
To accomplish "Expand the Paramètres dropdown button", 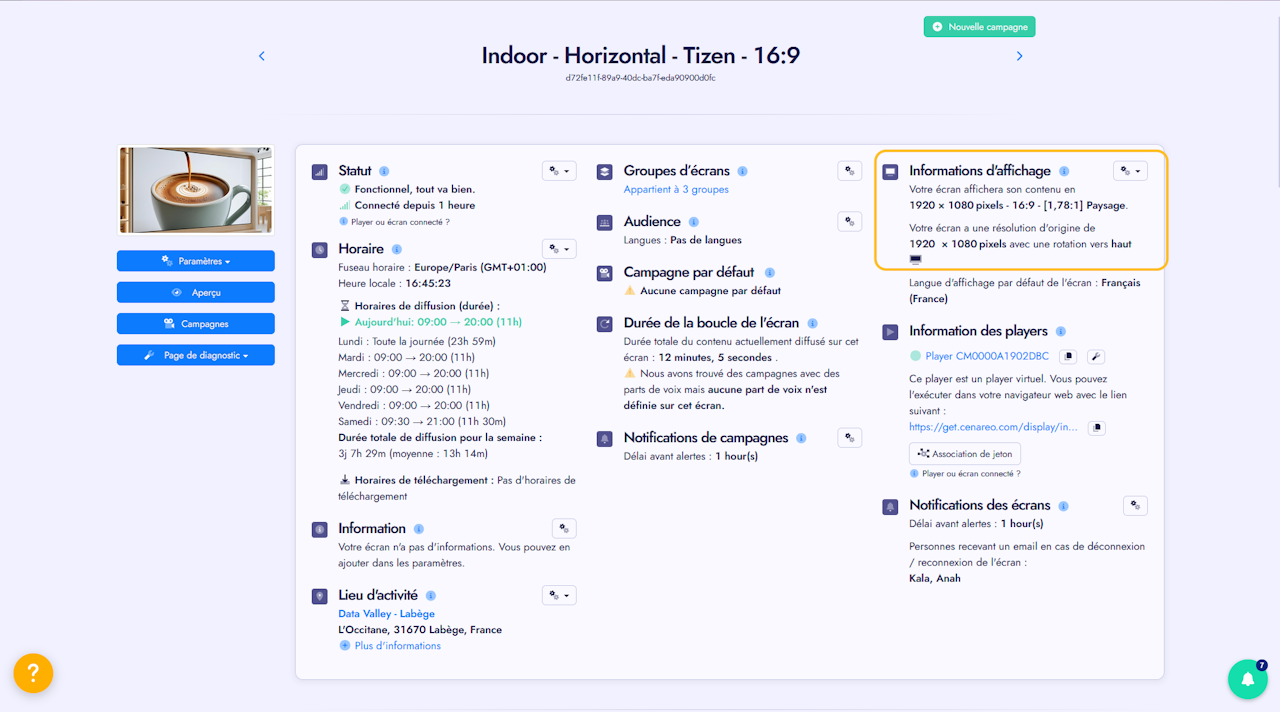I will (196, 261).
